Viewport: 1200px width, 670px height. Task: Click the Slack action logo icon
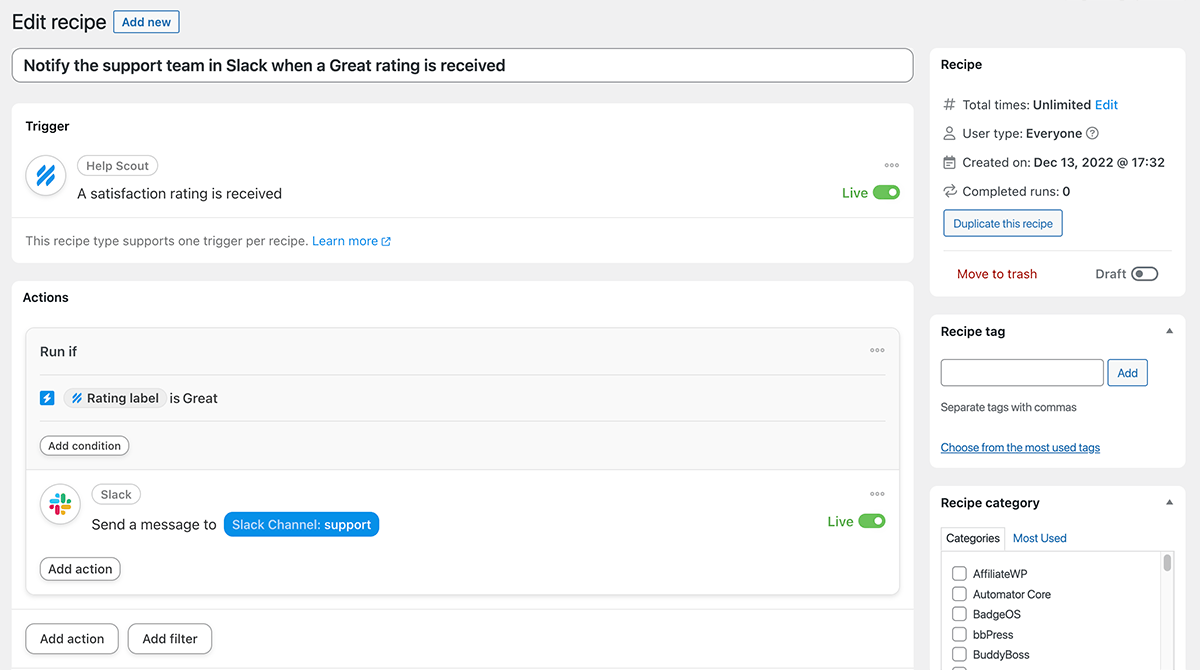(60, 504)
